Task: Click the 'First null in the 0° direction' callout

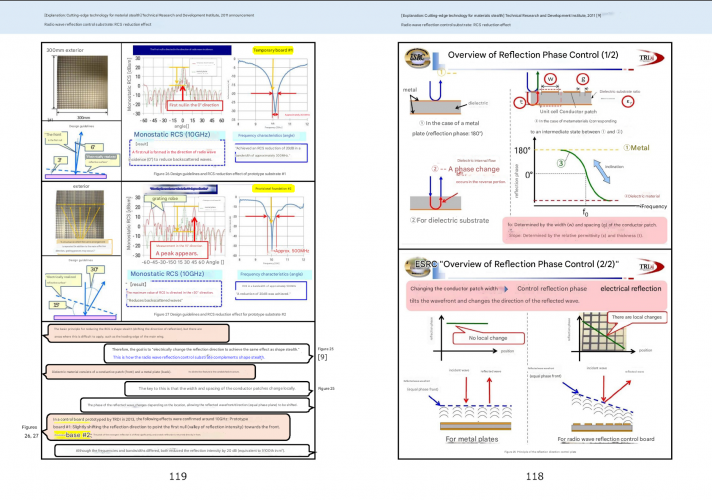Action: (192, 104)
